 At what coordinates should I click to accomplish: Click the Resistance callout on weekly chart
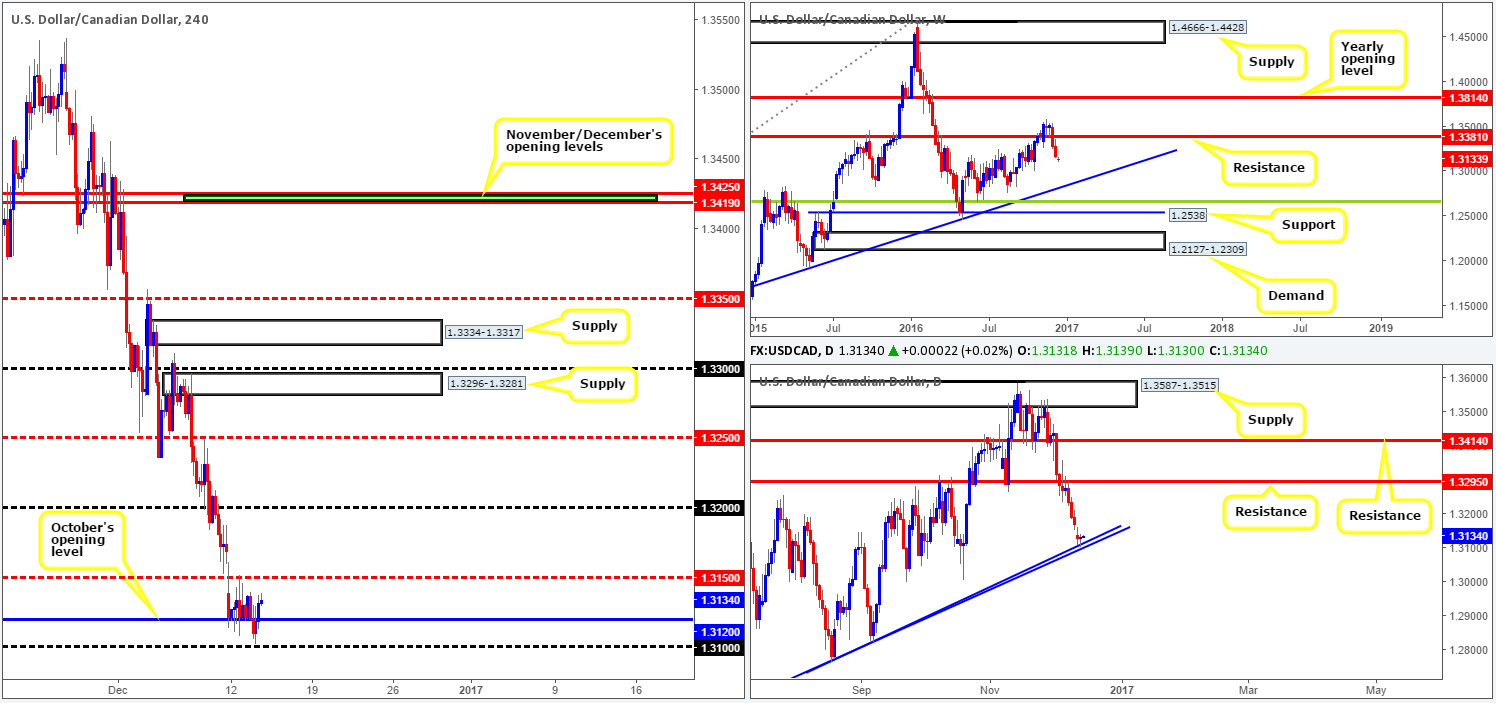1268,167
